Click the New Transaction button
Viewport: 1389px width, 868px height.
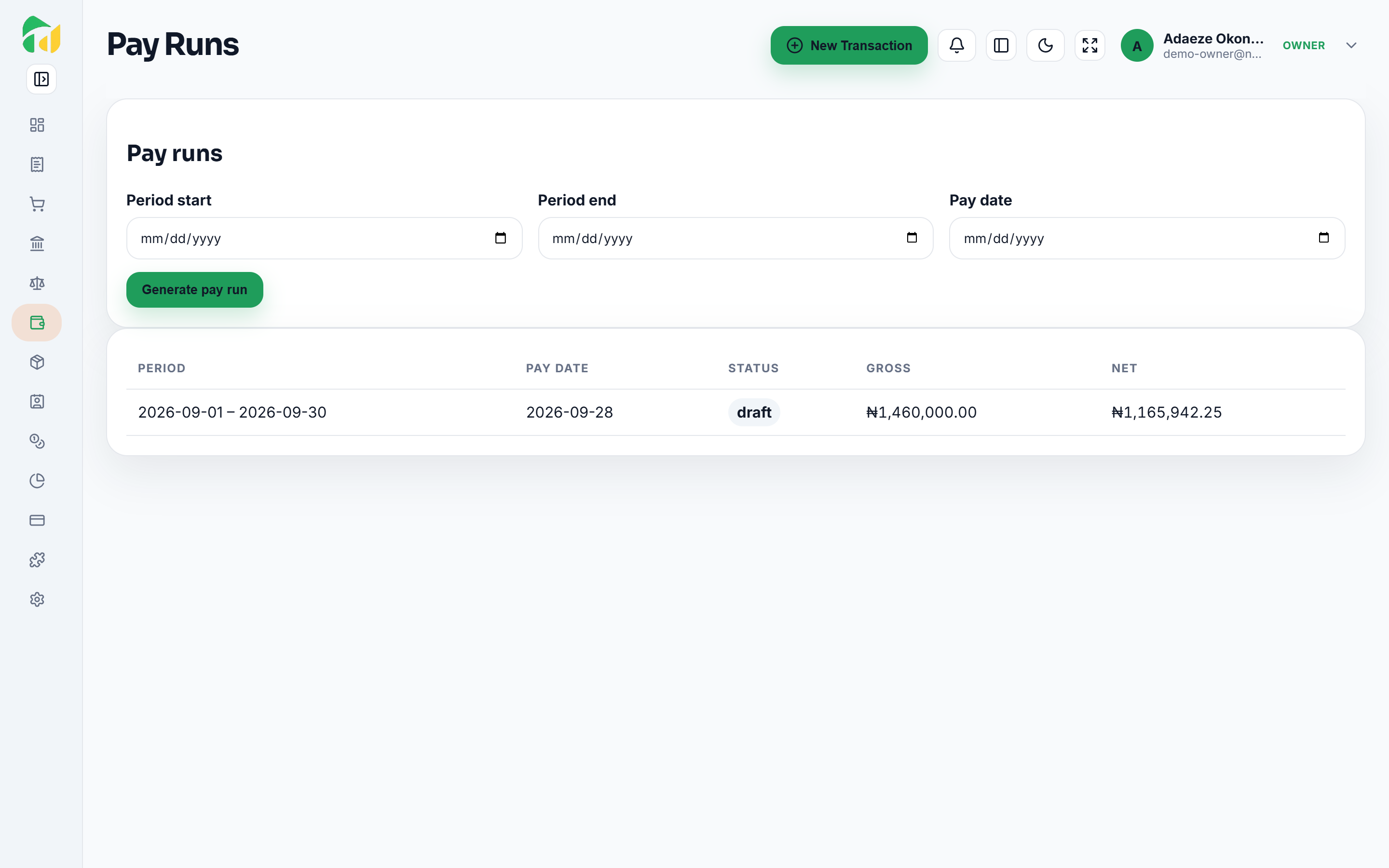(x=849, y=45)
